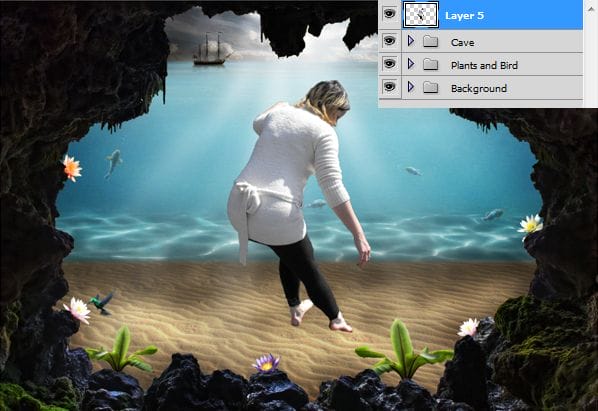Click the Cave group folder icon
The width and height of the screenshot is (598, 411).
(431, 41)
